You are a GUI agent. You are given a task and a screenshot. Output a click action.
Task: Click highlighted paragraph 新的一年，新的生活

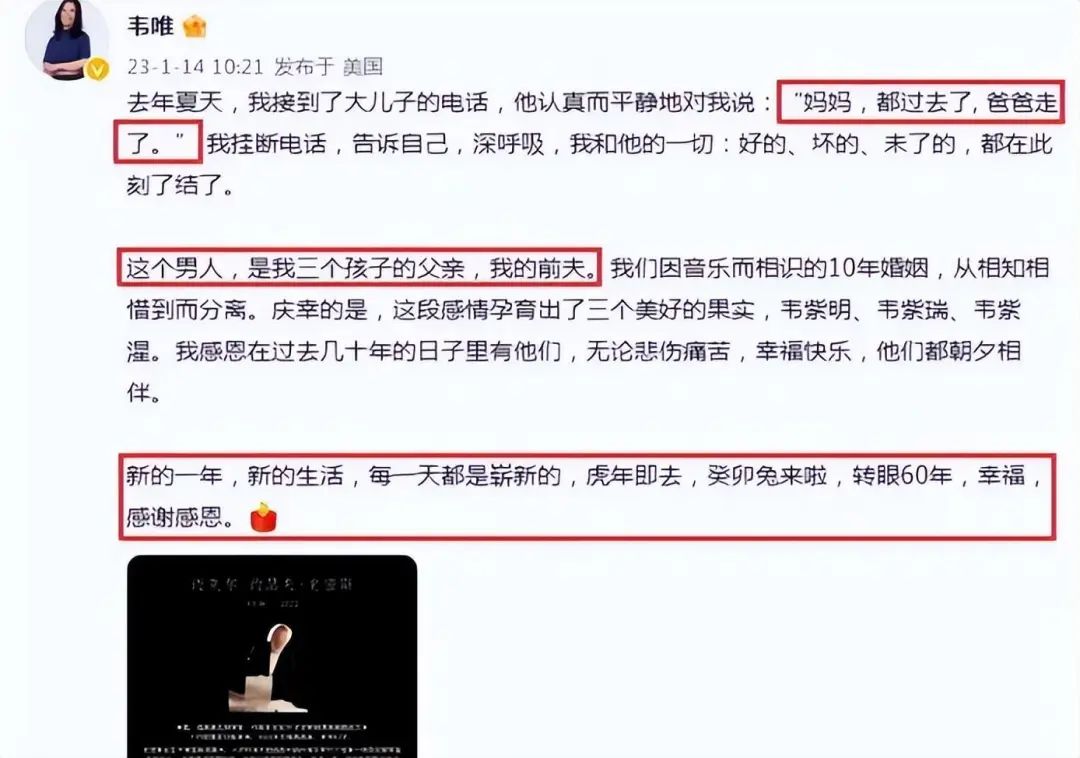[x=587, y=496]
